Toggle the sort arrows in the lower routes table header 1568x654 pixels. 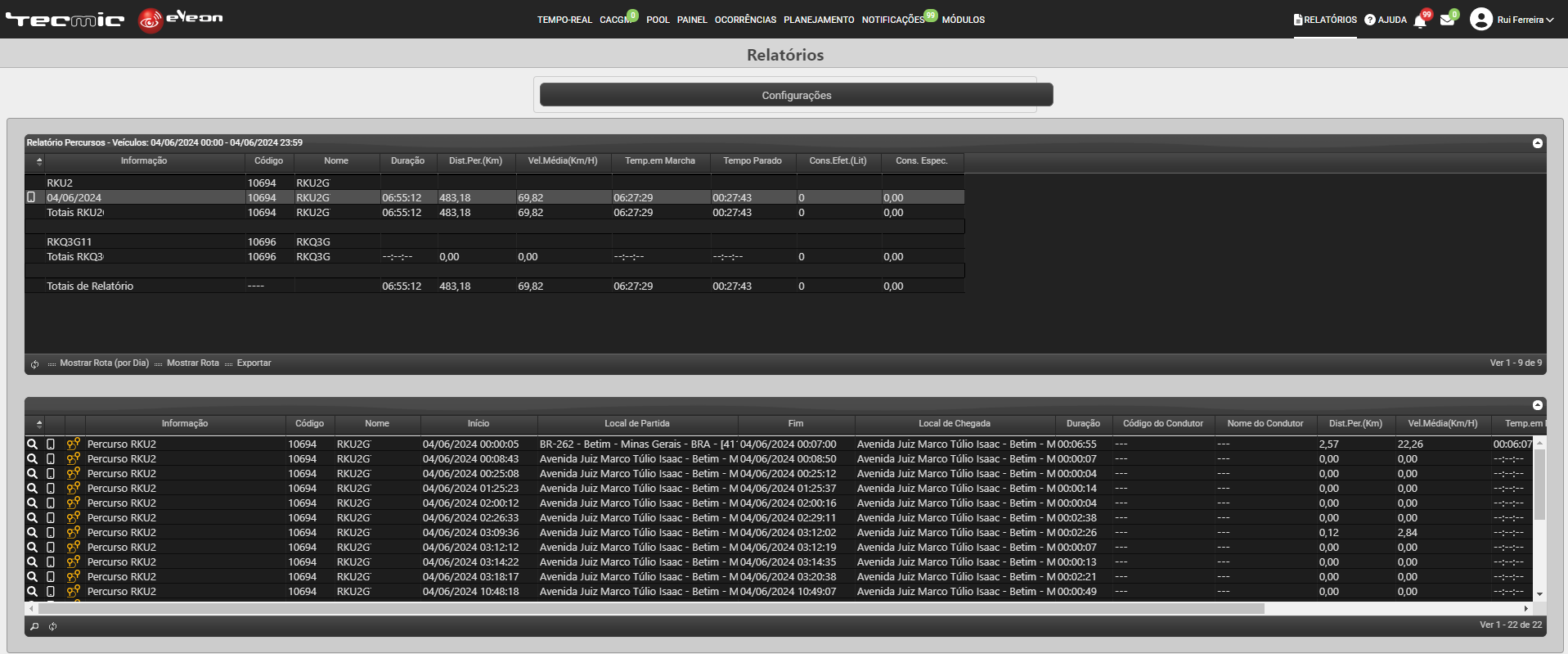pyautogui.click(x=39, y=424)
